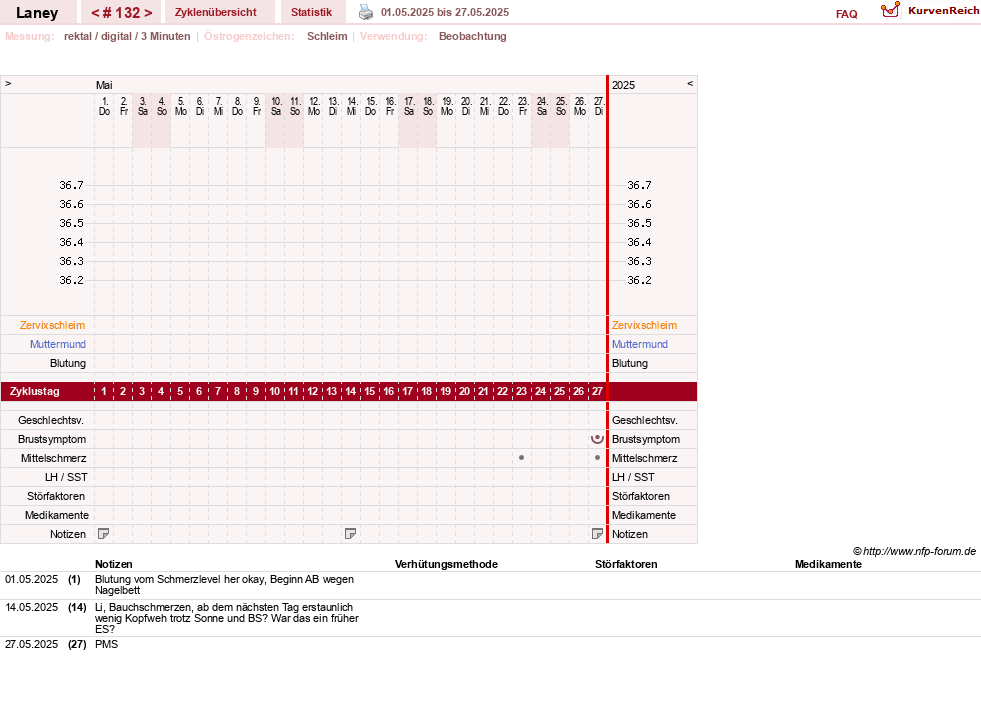Click the red current-day marker line

(607, 309)
